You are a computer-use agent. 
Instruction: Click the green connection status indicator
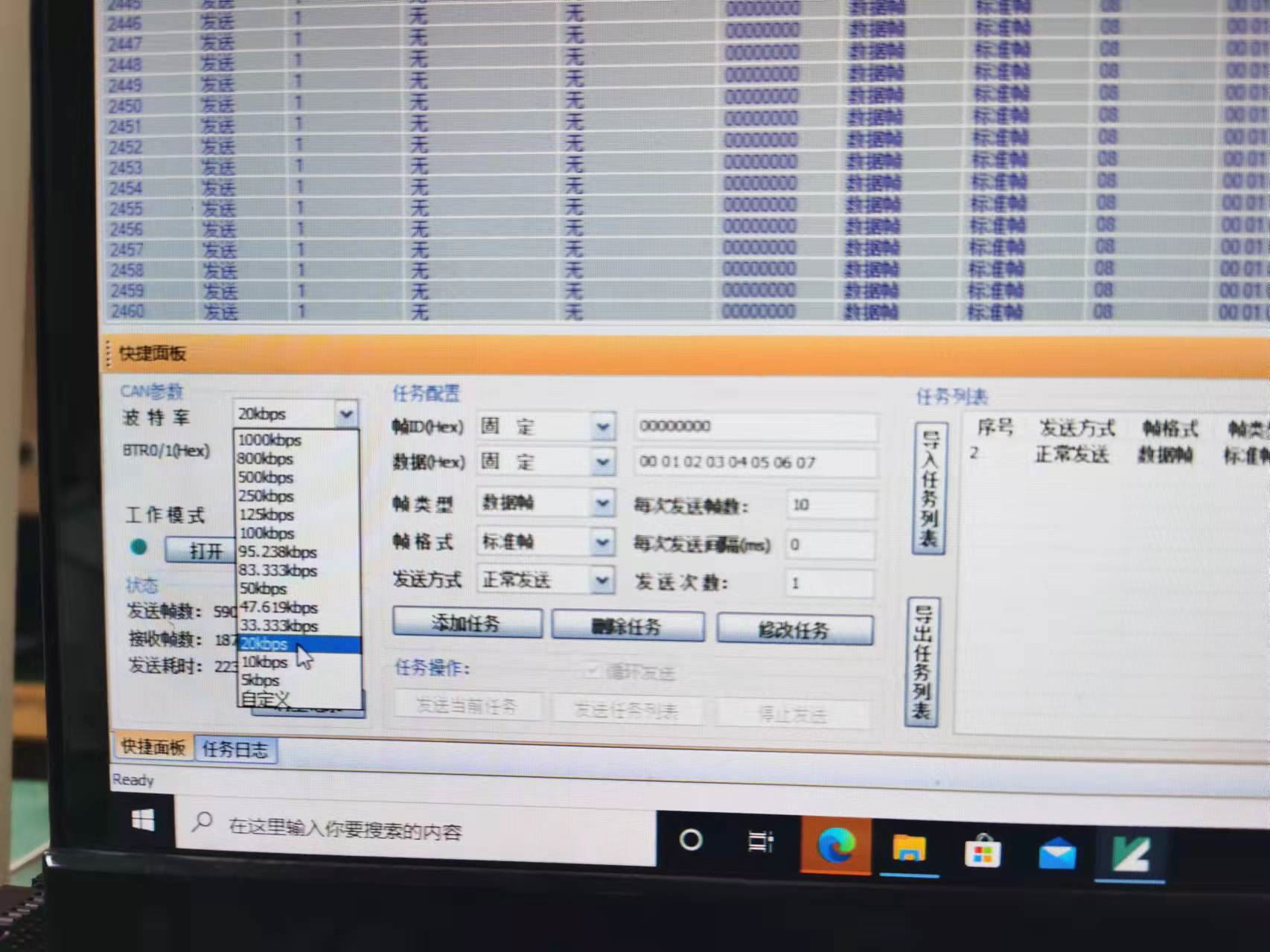138,547
